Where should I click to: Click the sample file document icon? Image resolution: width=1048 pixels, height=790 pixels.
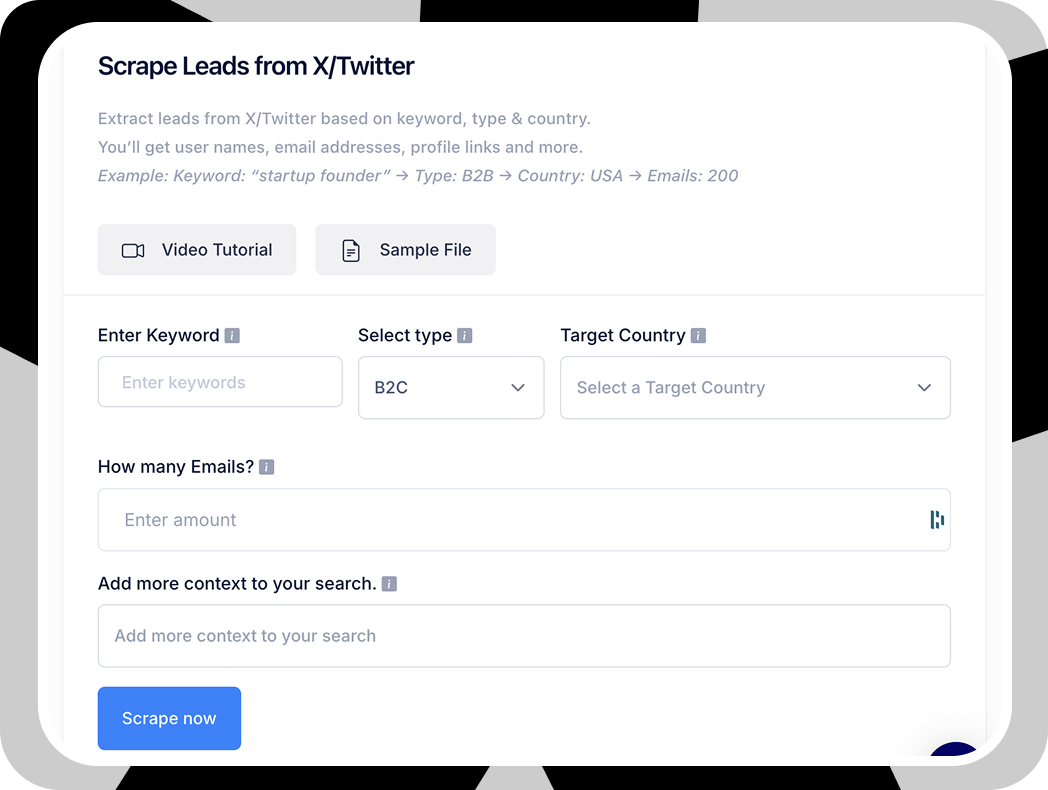coord(351,251)
